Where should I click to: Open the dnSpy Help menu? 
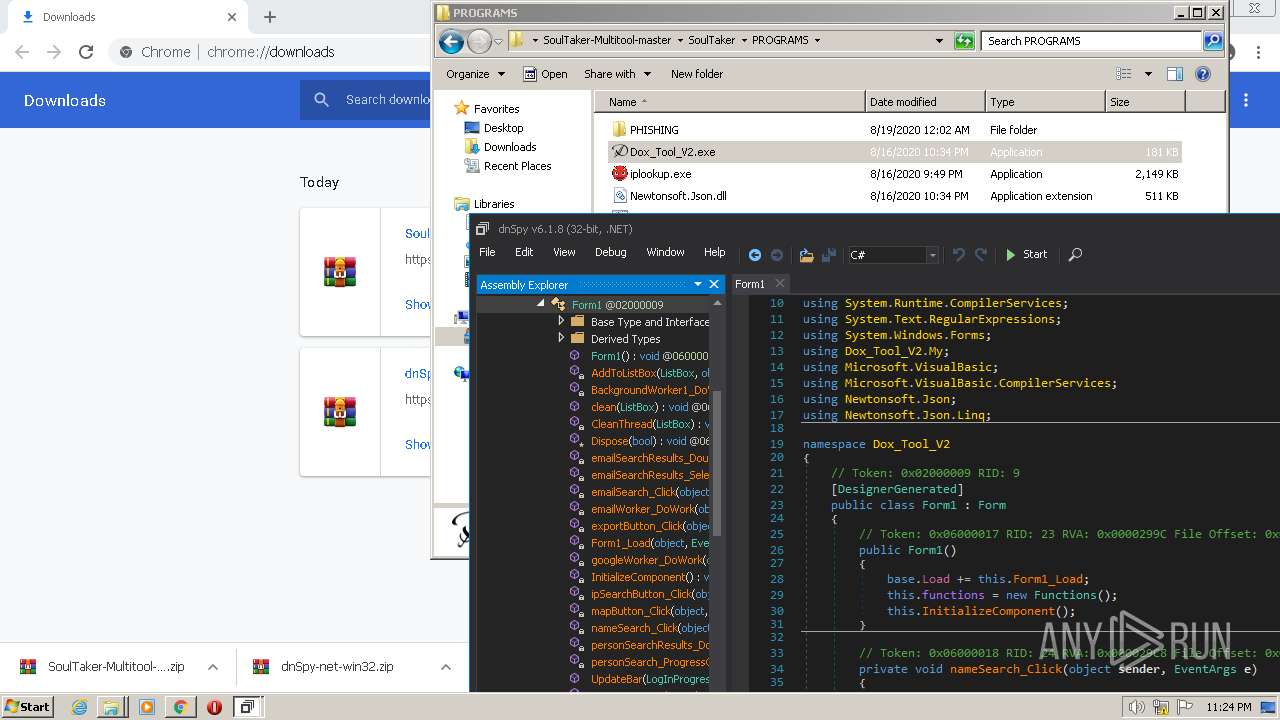714,252
